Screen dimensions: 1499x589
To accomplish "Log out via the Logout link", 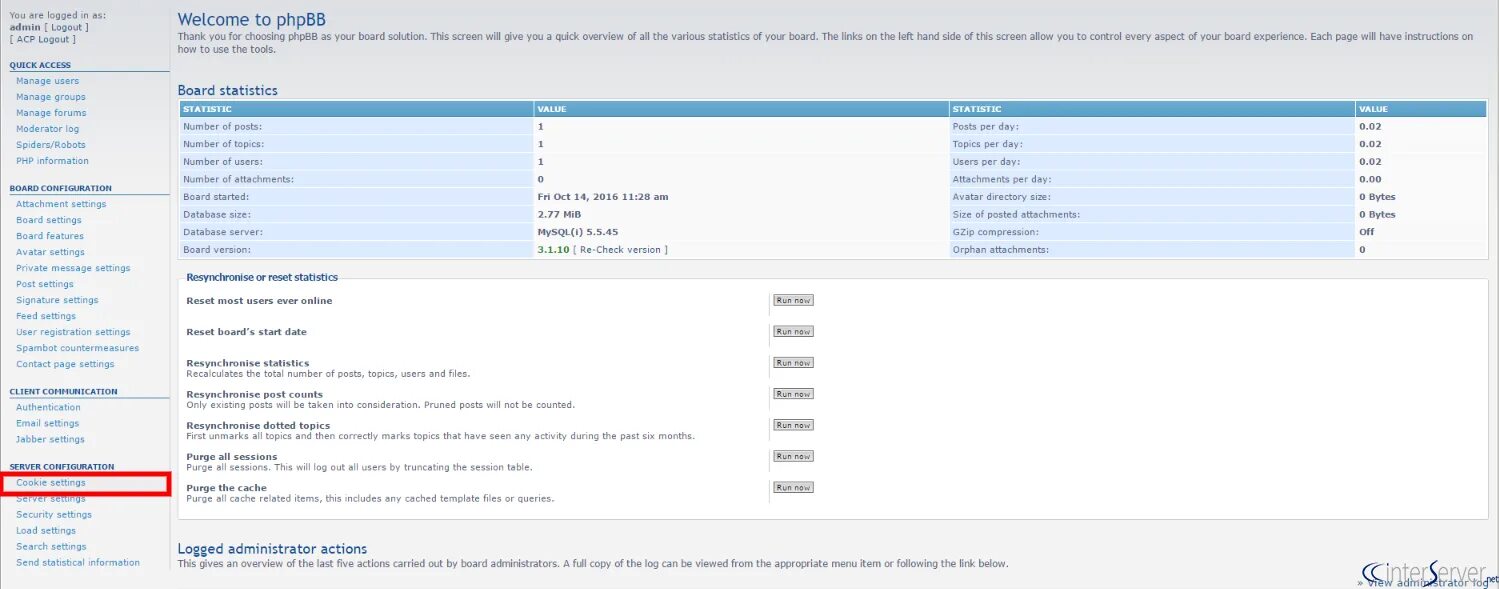I will 66,28.
